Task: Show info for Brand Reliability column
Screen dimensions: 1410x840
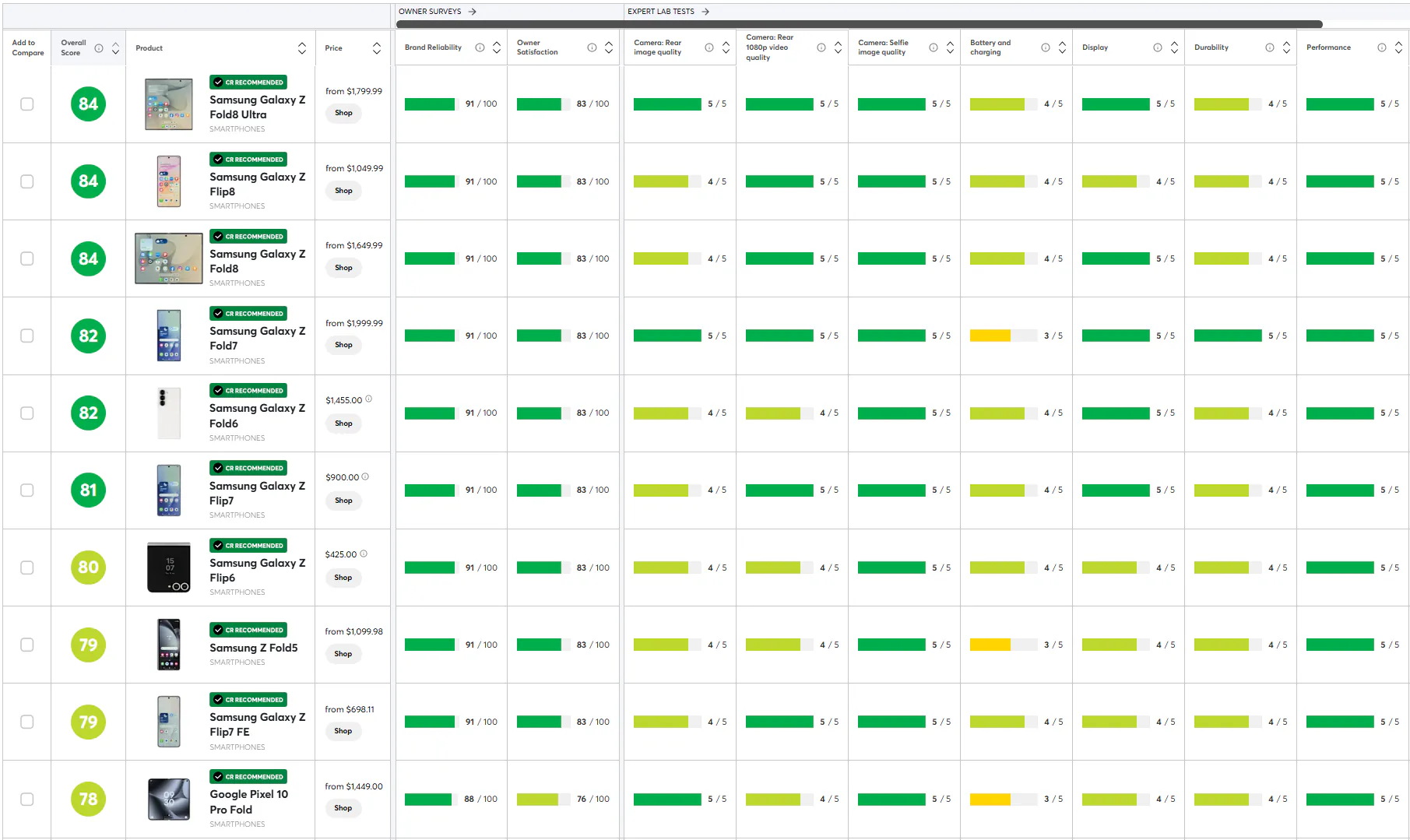Action: tap(480, 47)
